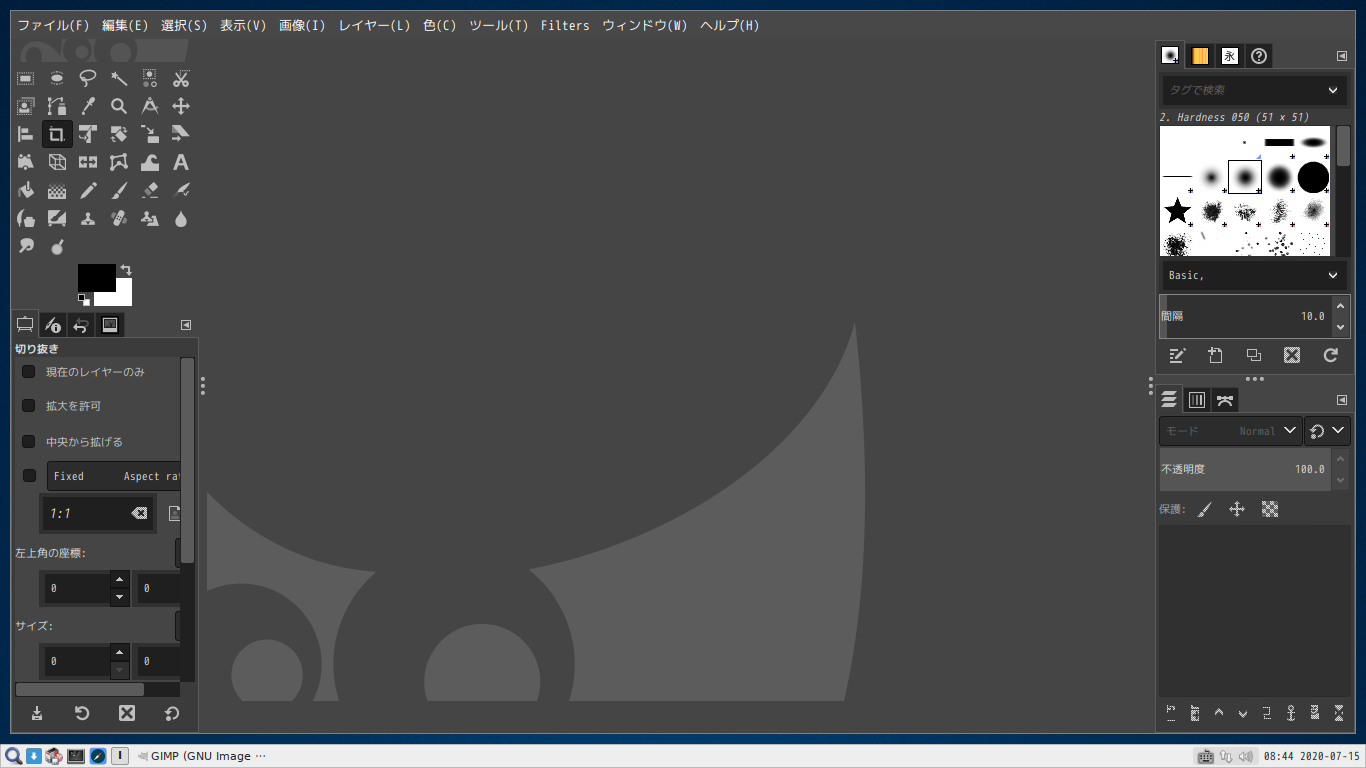
Task: Create a new brush
Action: (1215, 355)
